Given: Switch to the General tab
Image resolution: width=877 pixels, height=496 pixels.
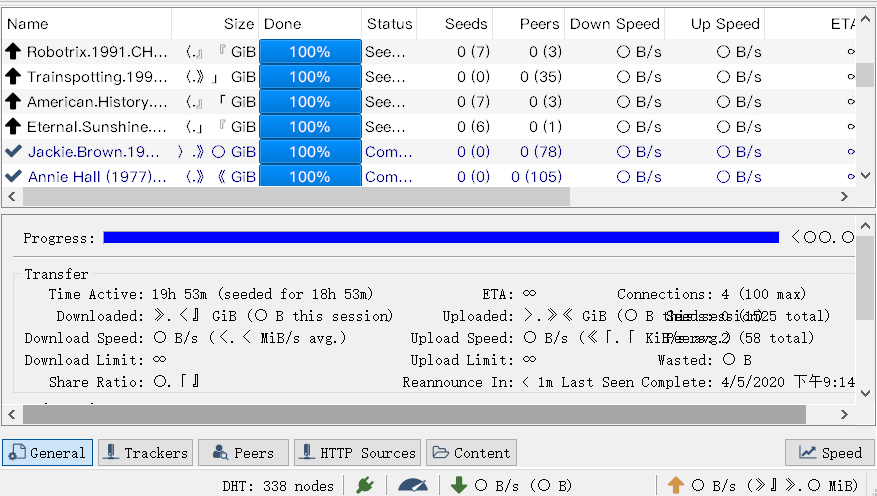Looking at the screenshot, I should [48, 452].
